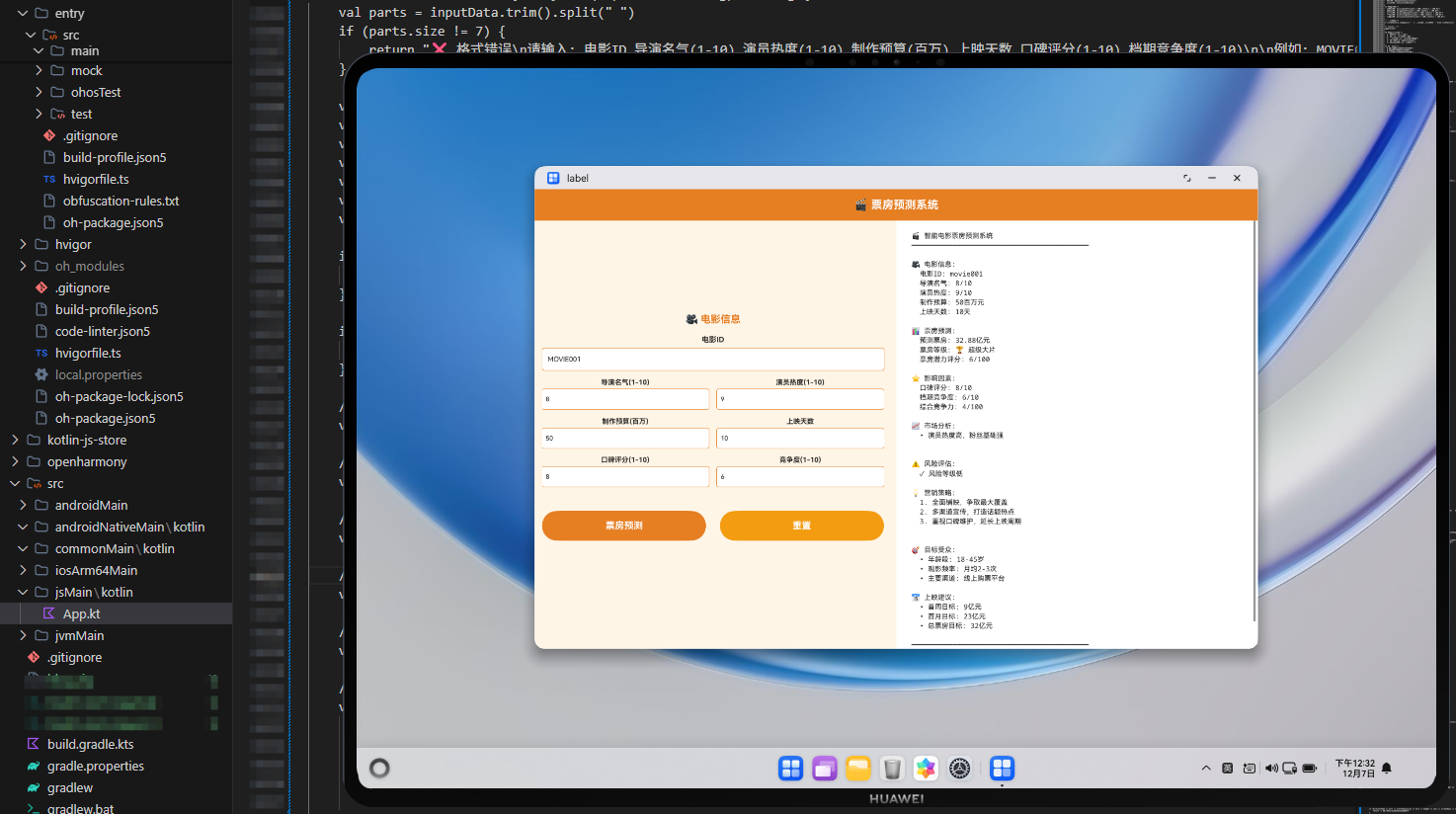
Task: Collapse the androidNativeMain\kotlin folder chevron
Action: 23,527
